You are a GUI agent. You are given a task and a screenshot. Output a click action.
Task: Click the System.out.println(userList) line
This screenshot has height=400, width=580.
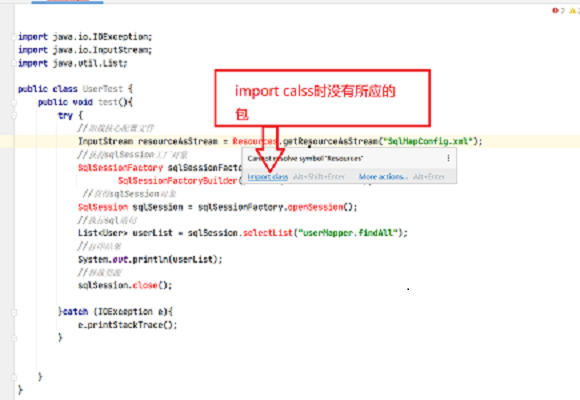(150, 259)
